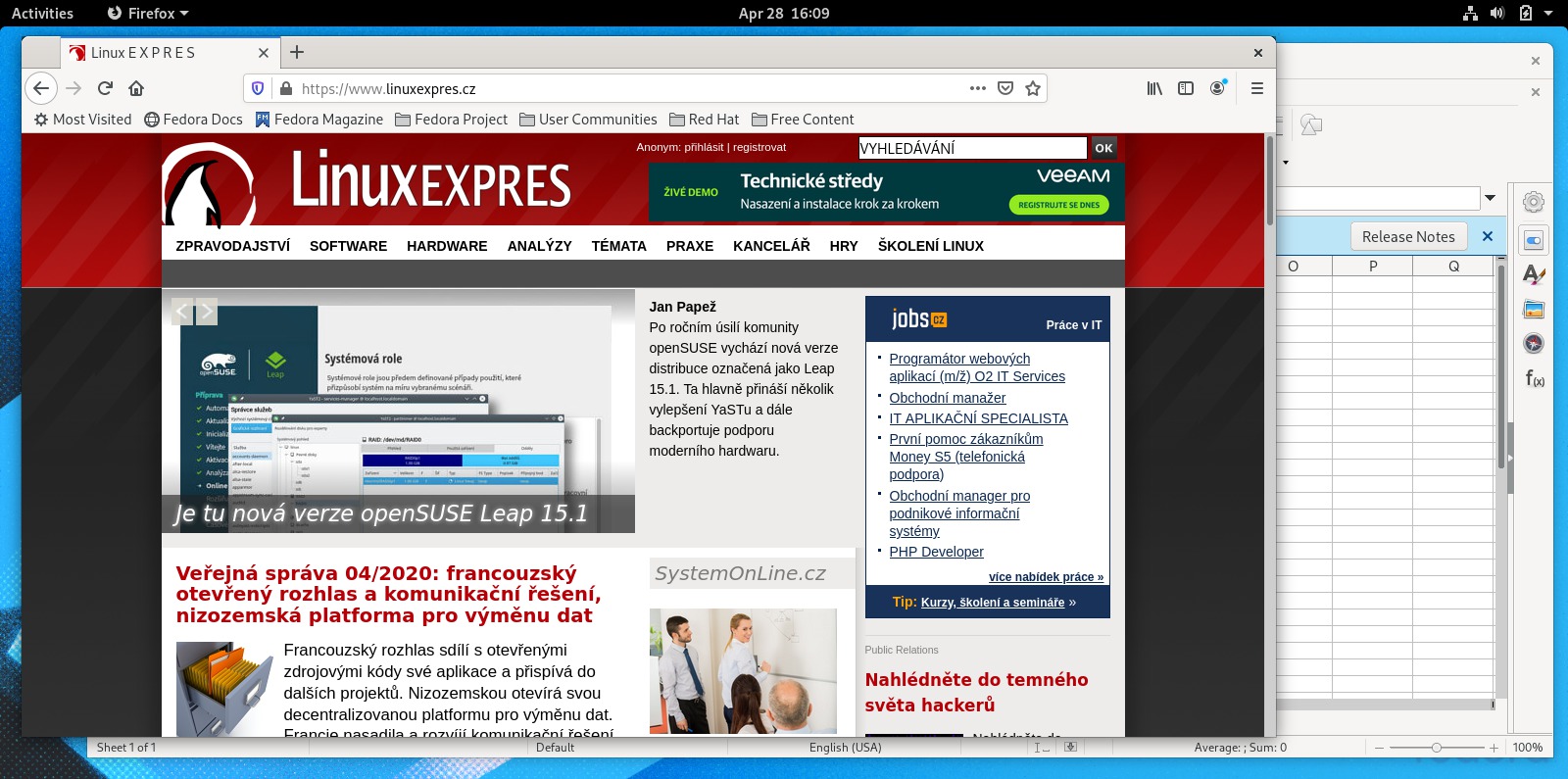The height and width of the screenshot is (779, 1568).
Task: Save page to Pocket
Action: 1005,88
